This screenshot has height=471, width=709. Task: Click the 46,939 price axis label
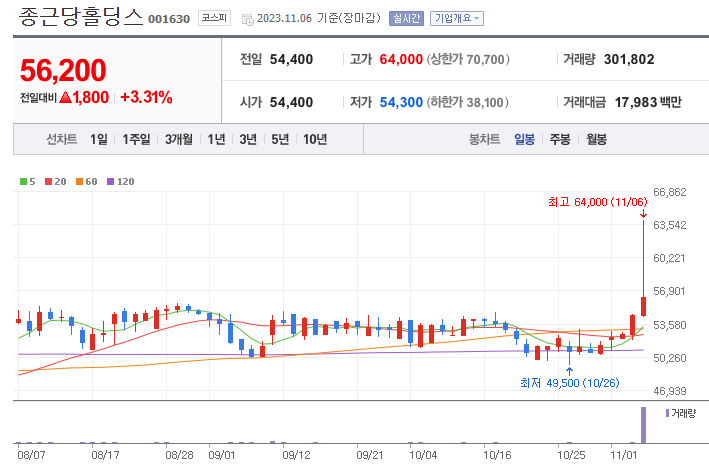click(x=670, y=391)
